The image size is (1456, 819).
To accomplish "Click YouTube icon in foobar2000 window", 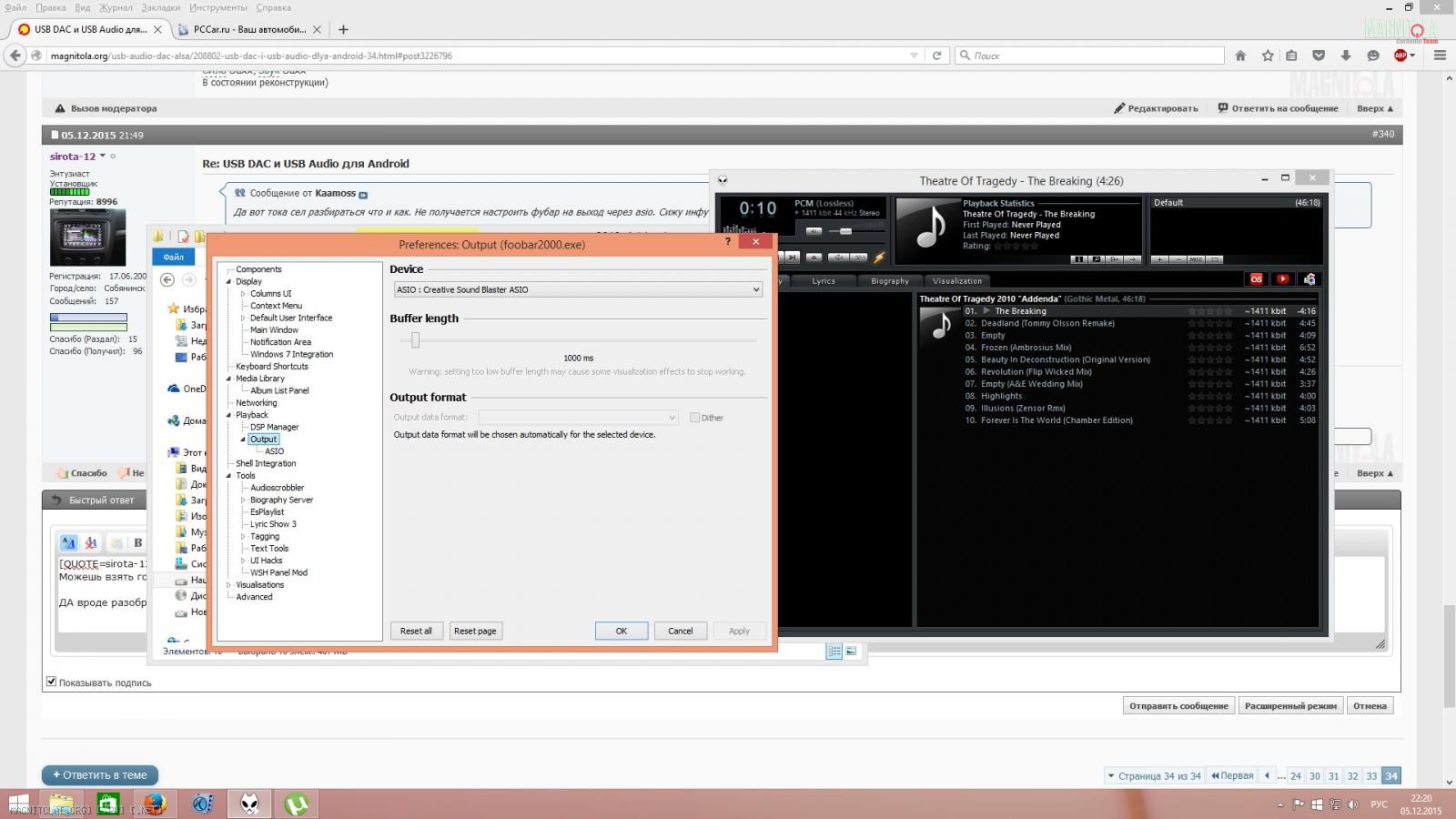I will [1283, 279].
